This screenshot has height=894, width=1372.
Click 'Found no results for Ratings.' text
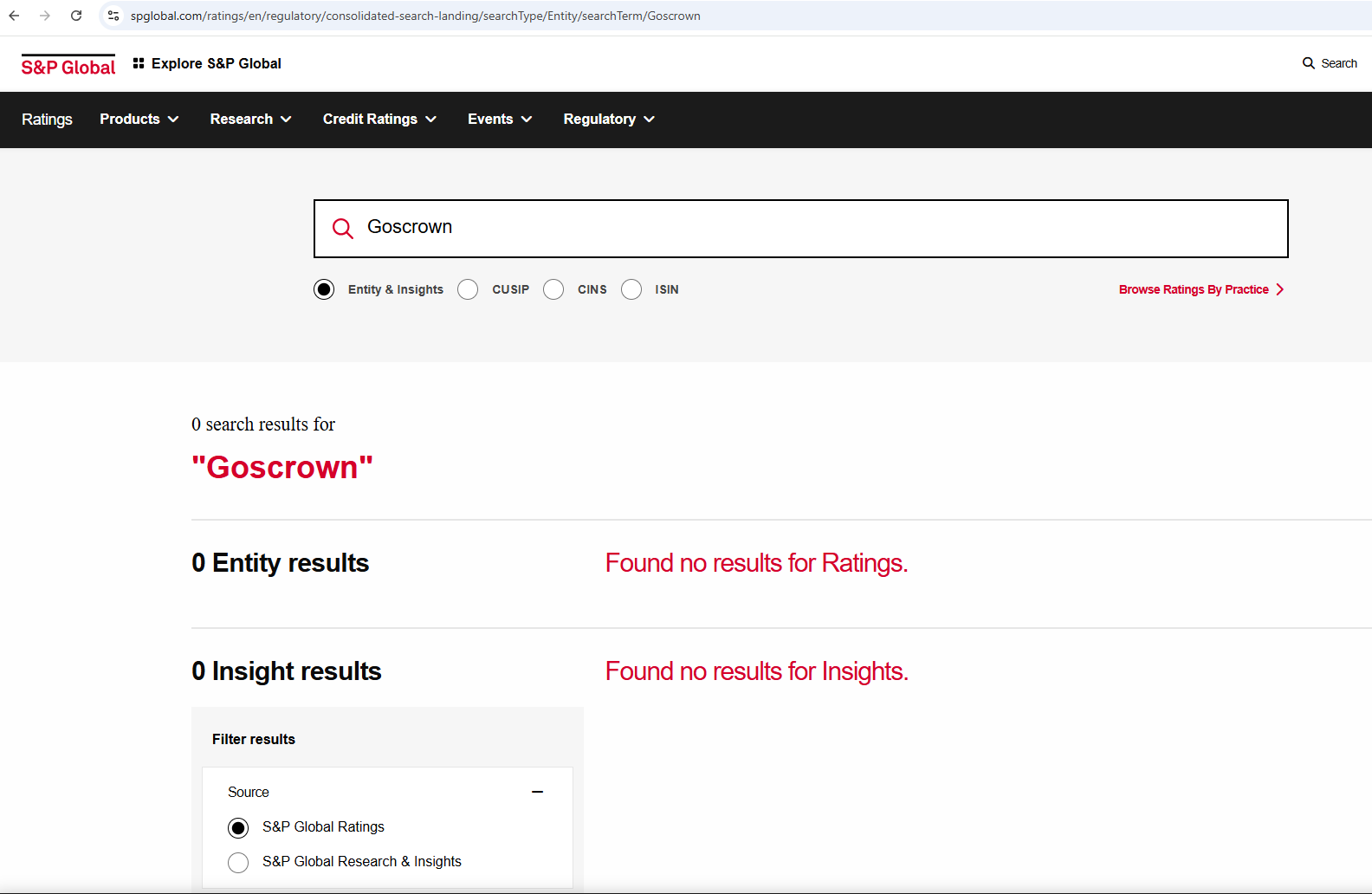click(x=756, y=563)
